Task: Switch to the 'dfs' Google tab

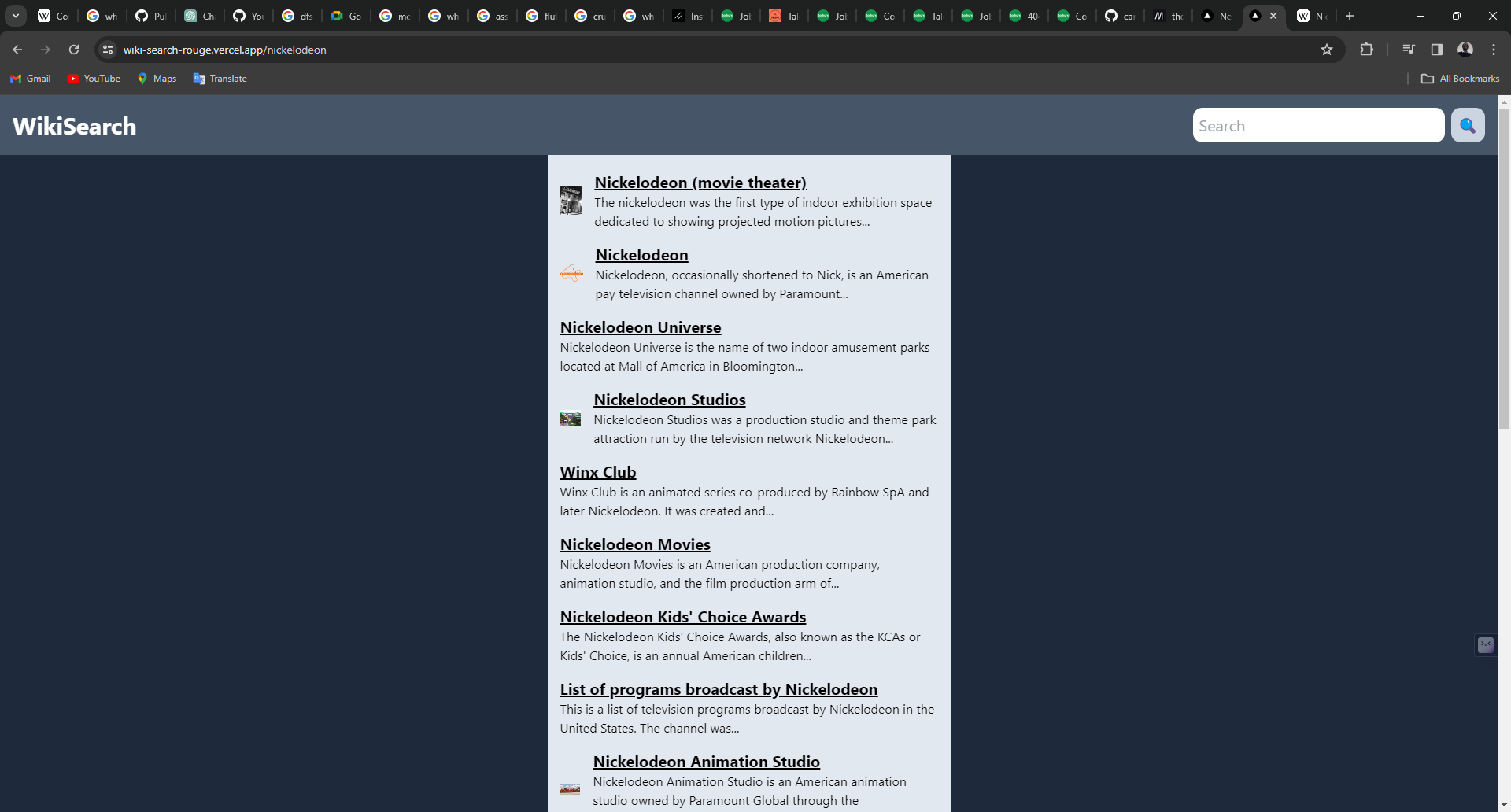Action: point(297,16)
